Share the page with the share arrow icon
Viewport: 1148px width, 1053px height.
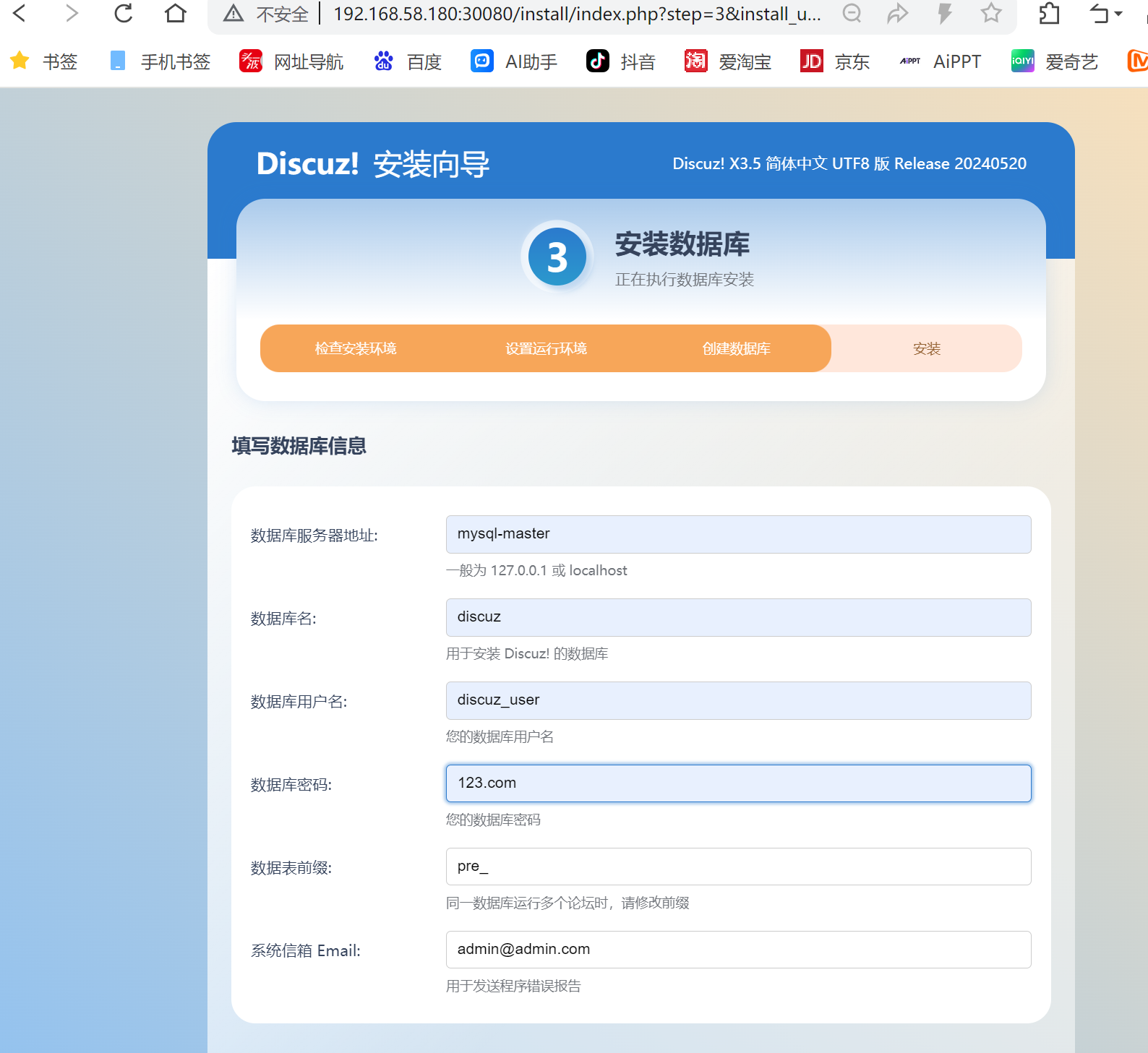coord(898,13)
